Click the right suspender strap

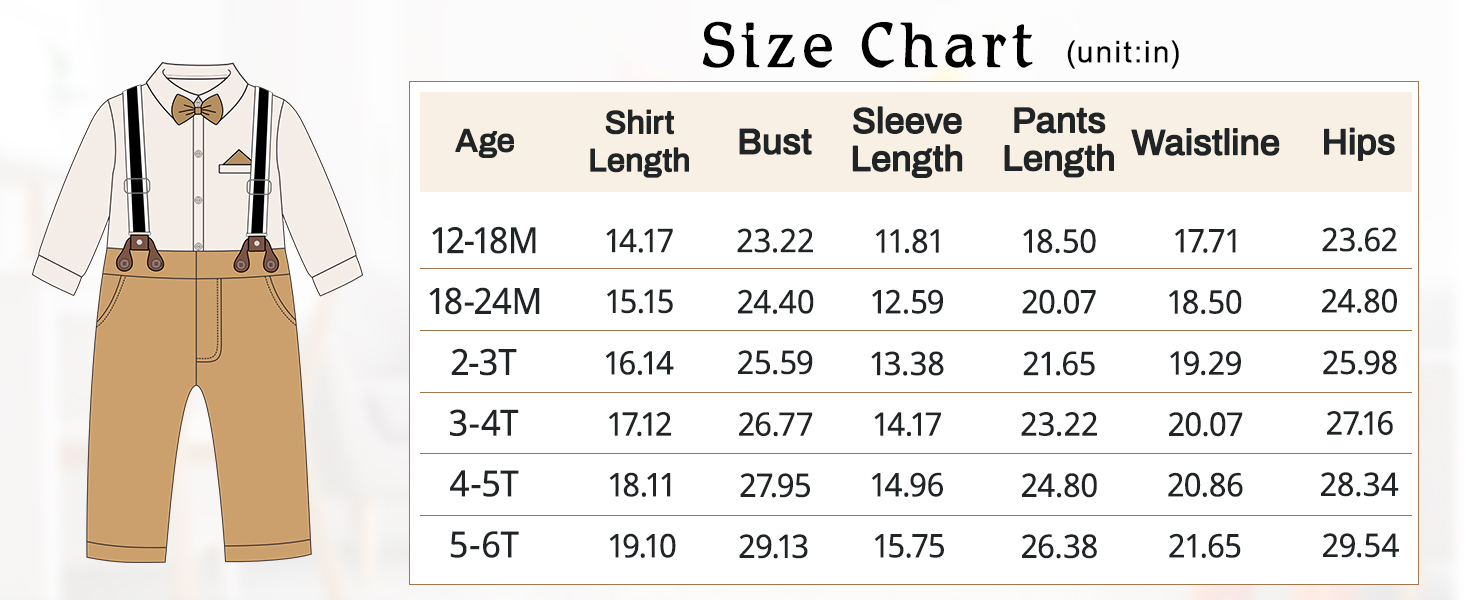pos(261,160)
